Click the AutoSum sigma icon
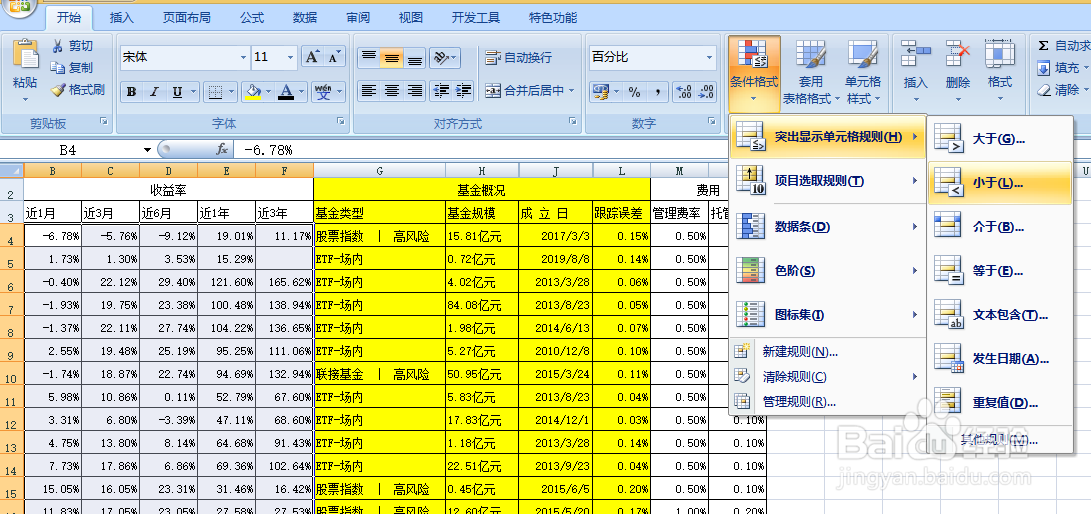 tap(1043, 46)
